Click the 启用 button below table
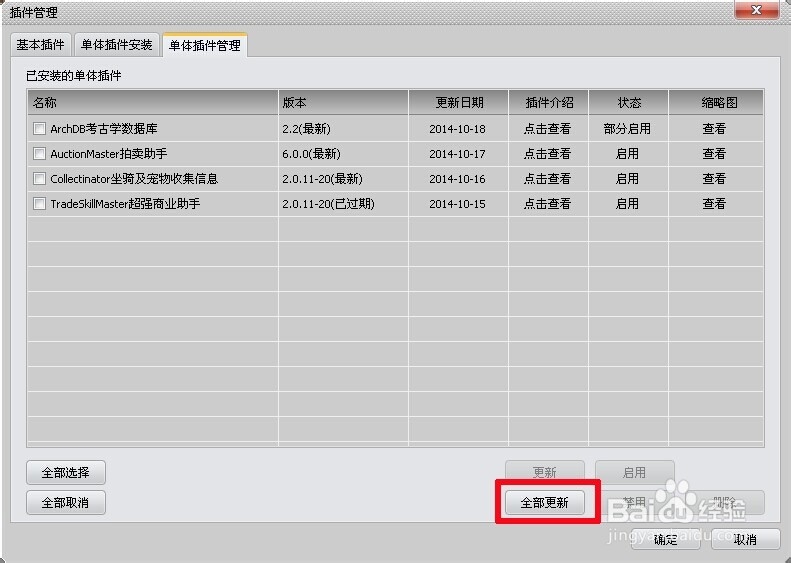Viewport: 791px width, 563px height. pyautogui.click(x=635, y=473)
